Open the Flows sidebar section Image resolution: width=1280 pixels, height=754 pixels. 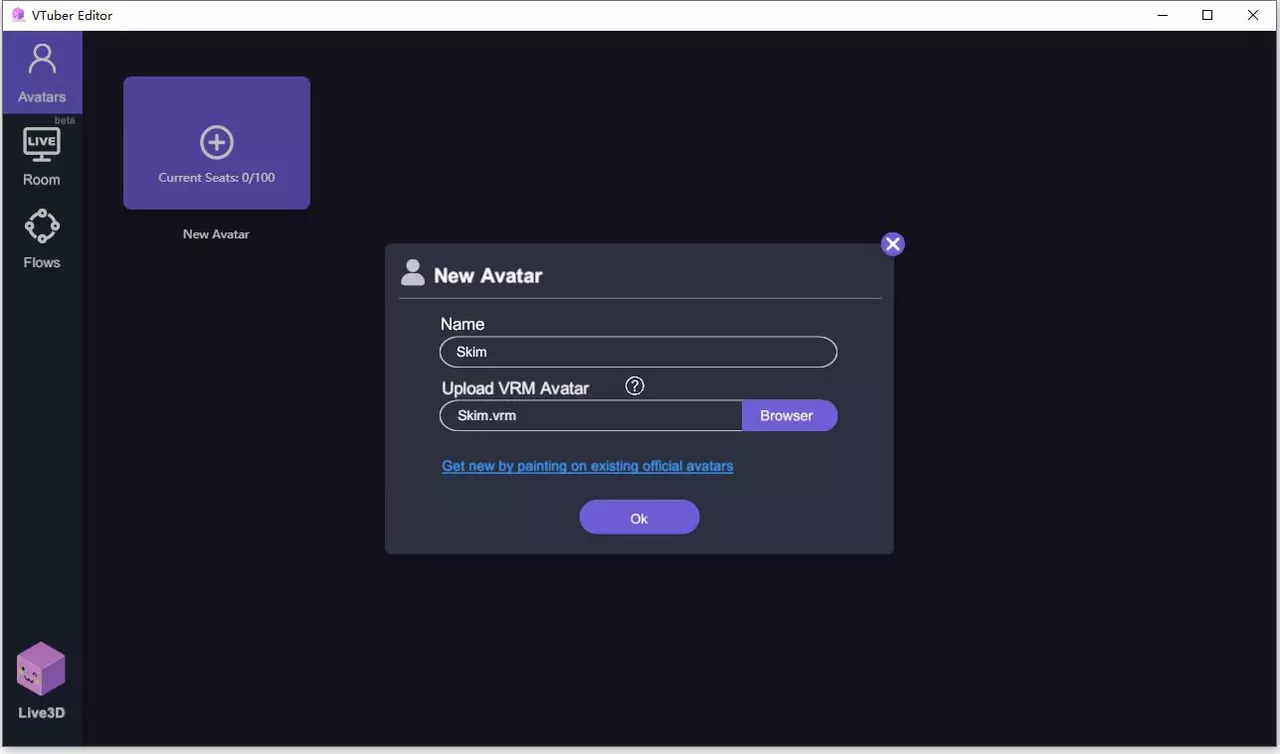[42, 239]
